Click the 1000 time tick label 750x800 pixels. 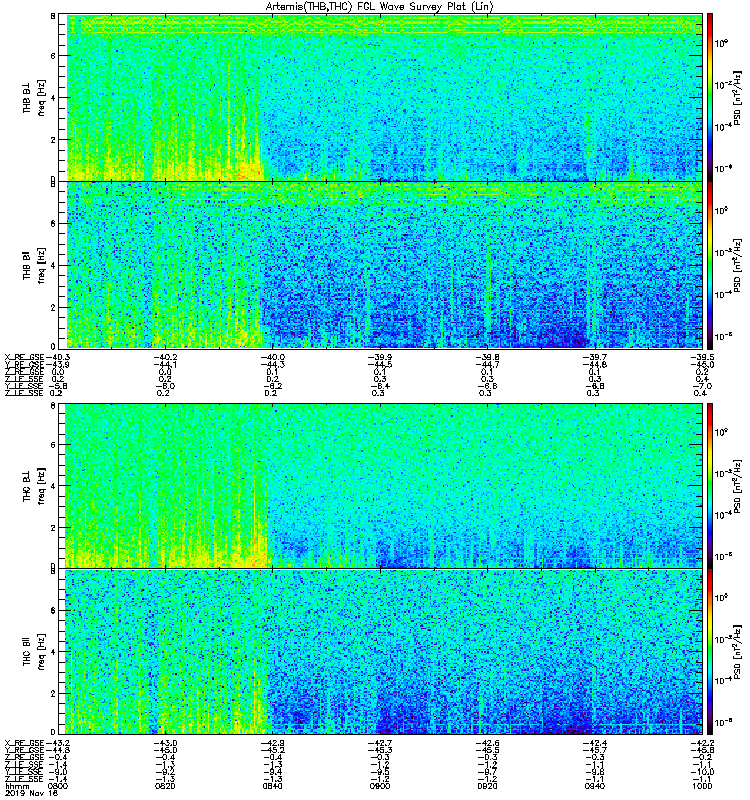(x=702, y=786)
